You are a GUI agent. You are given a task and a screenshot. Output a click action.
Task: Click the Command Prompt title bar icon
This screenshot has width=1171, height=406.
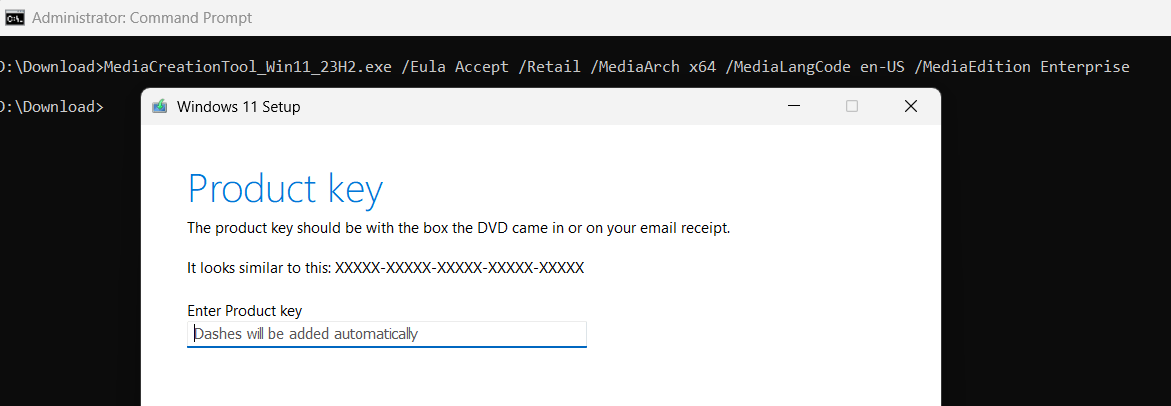pyautogui.click(x=14, y=18)
